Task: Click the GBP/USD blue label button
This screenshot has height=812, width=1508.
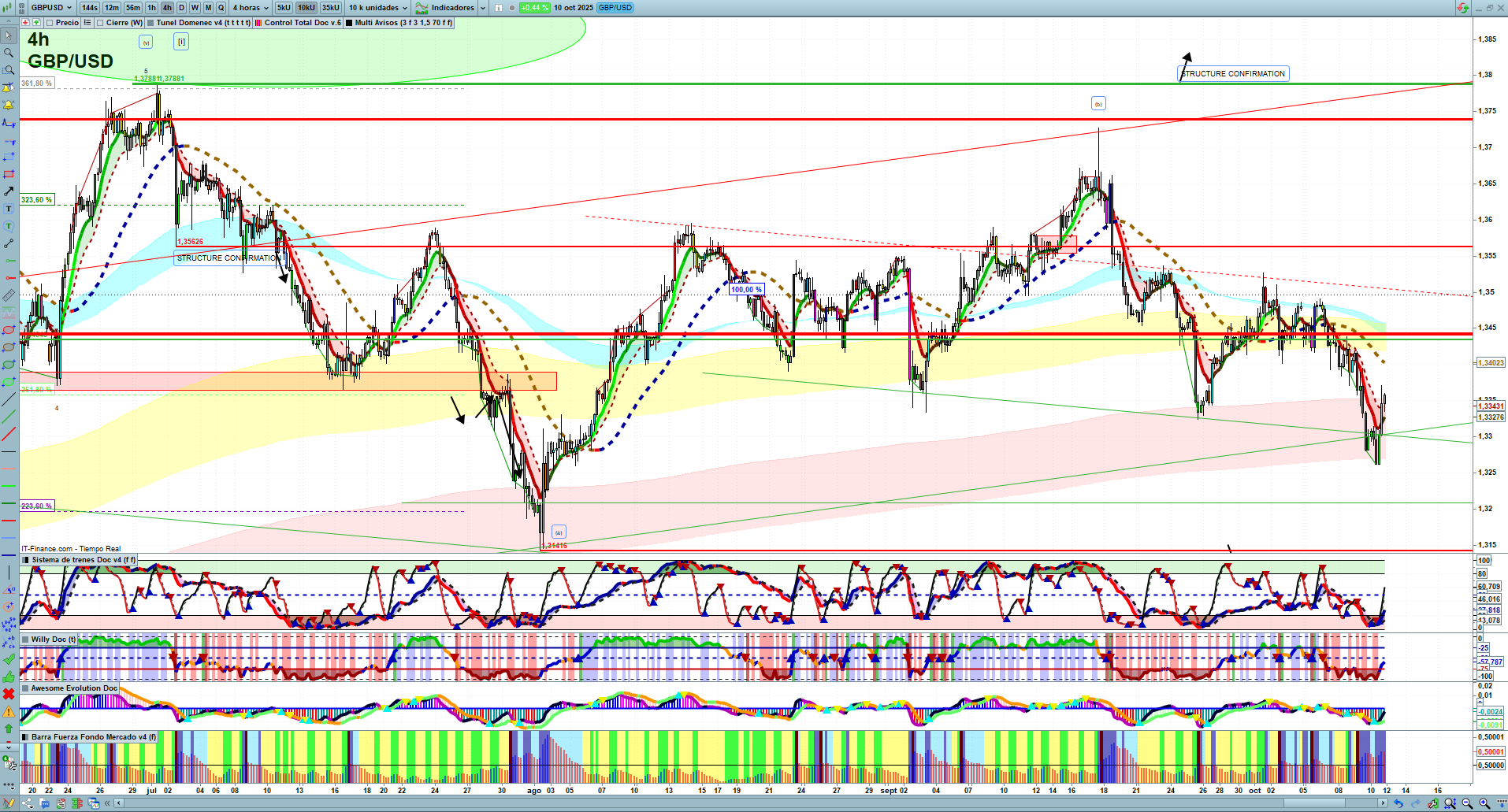Action: coord(615,8)
